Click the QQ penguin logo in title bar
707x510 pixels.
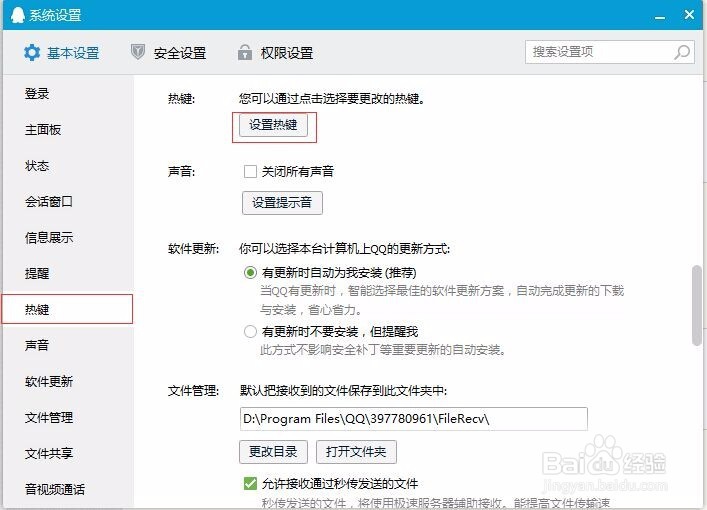pyautogui.click(x=18, y=14)
